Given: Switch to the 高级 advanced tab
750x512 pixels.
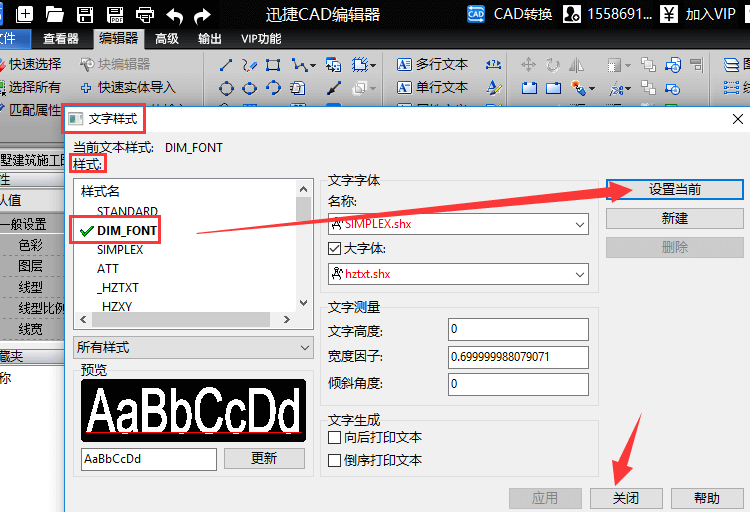Looking at the screenshot, I should click(x=167, y=39).
